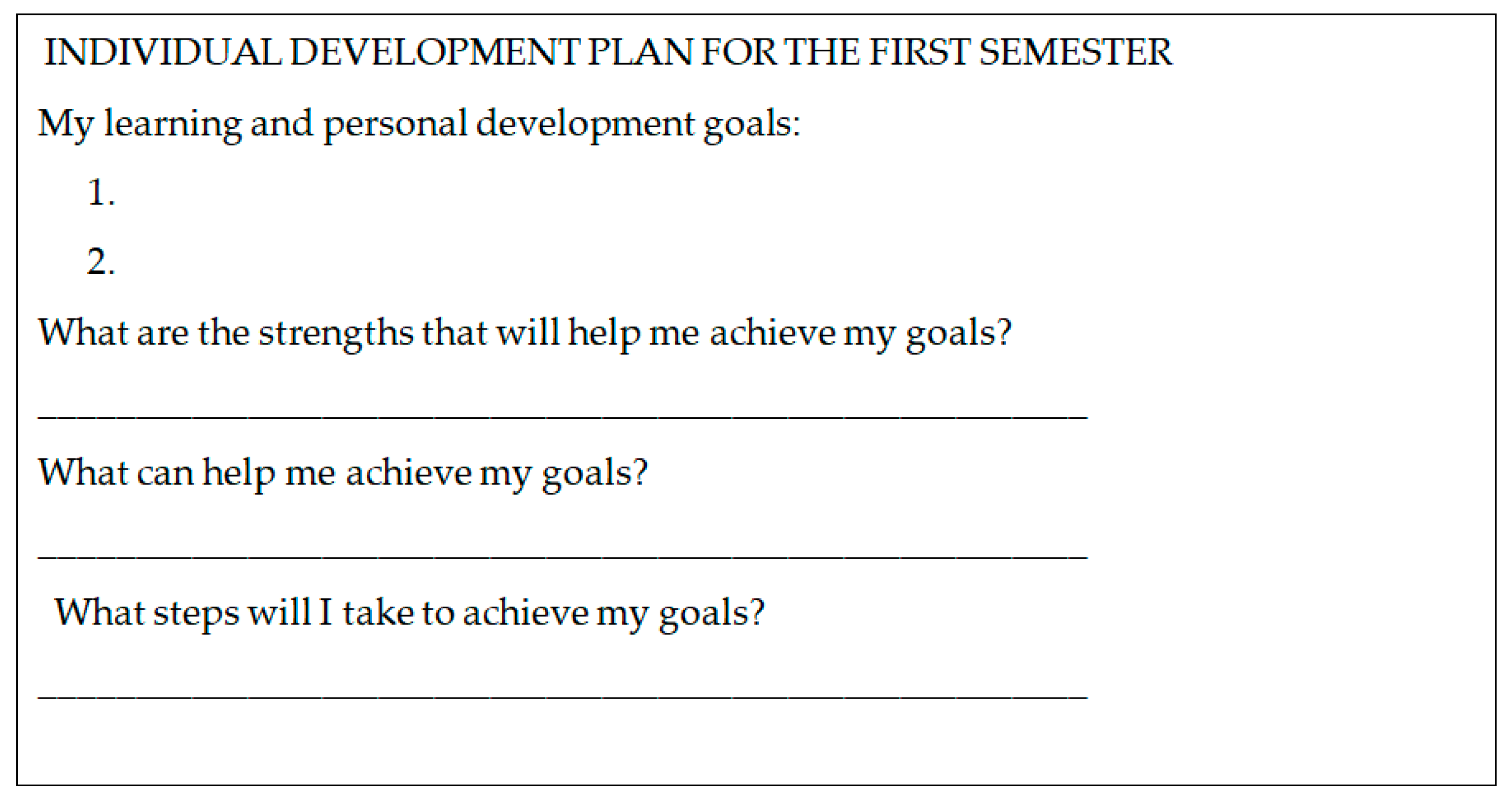Image resolution: width=1512 pixels, height=805 pixels.
Task: Click the word "steps" in last question
Action: click(196, 613)
